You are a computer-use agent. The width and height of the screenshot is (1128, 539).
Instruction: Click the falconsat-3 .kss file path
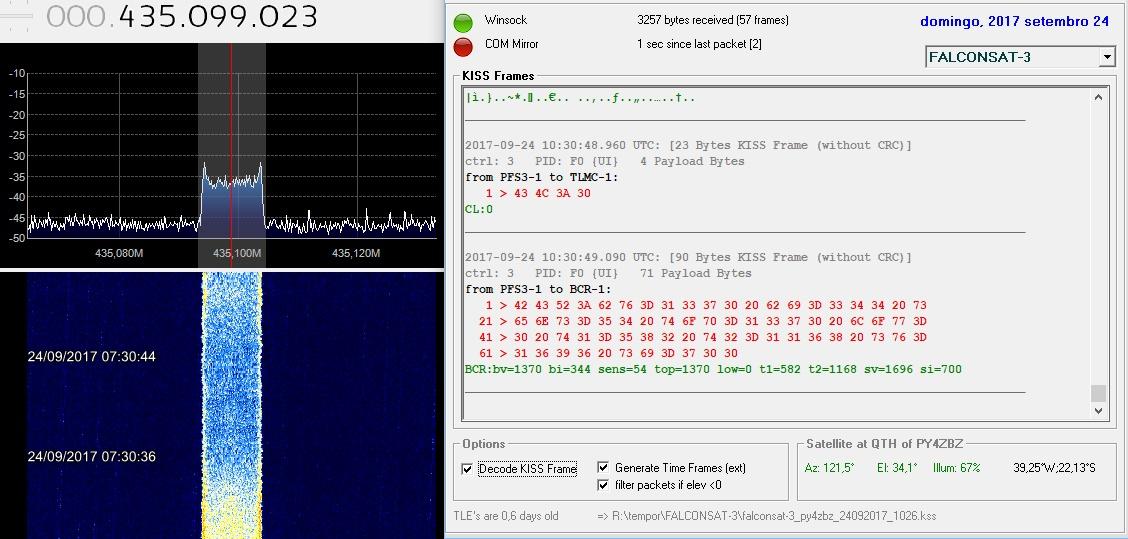click(x=767, y=516)
